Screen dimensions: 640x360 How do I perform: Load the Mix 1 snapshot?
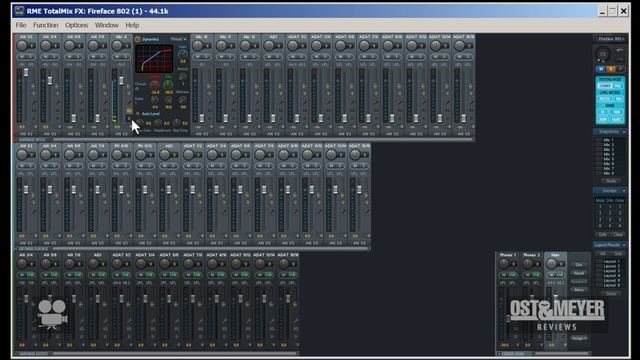tap(608, 140)
